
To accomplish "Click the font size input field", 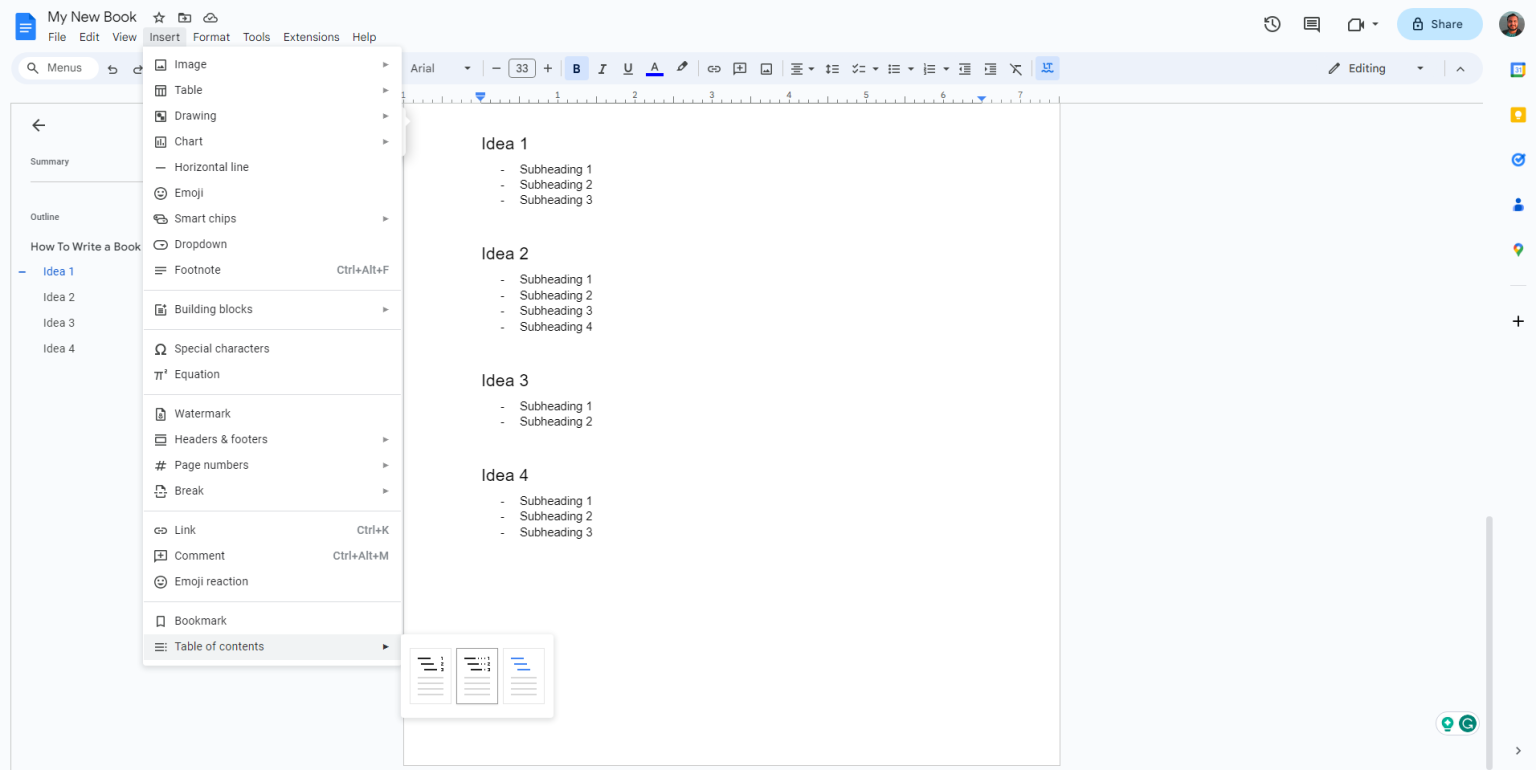I will point(521,68).
